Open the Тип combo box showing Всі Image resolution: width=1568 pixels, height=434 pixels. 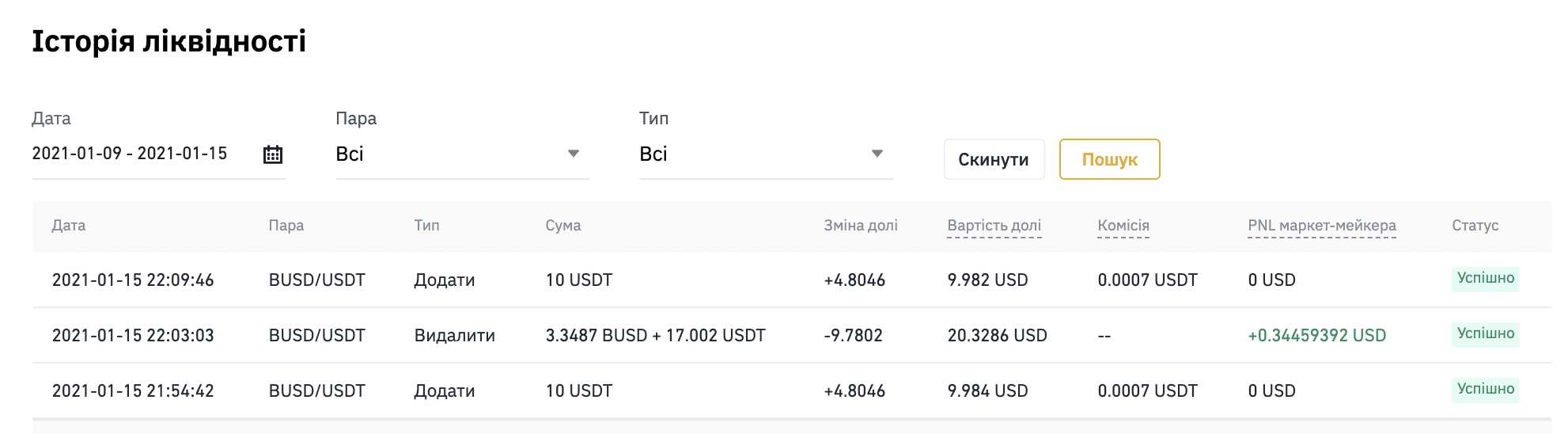pos(766,154)
